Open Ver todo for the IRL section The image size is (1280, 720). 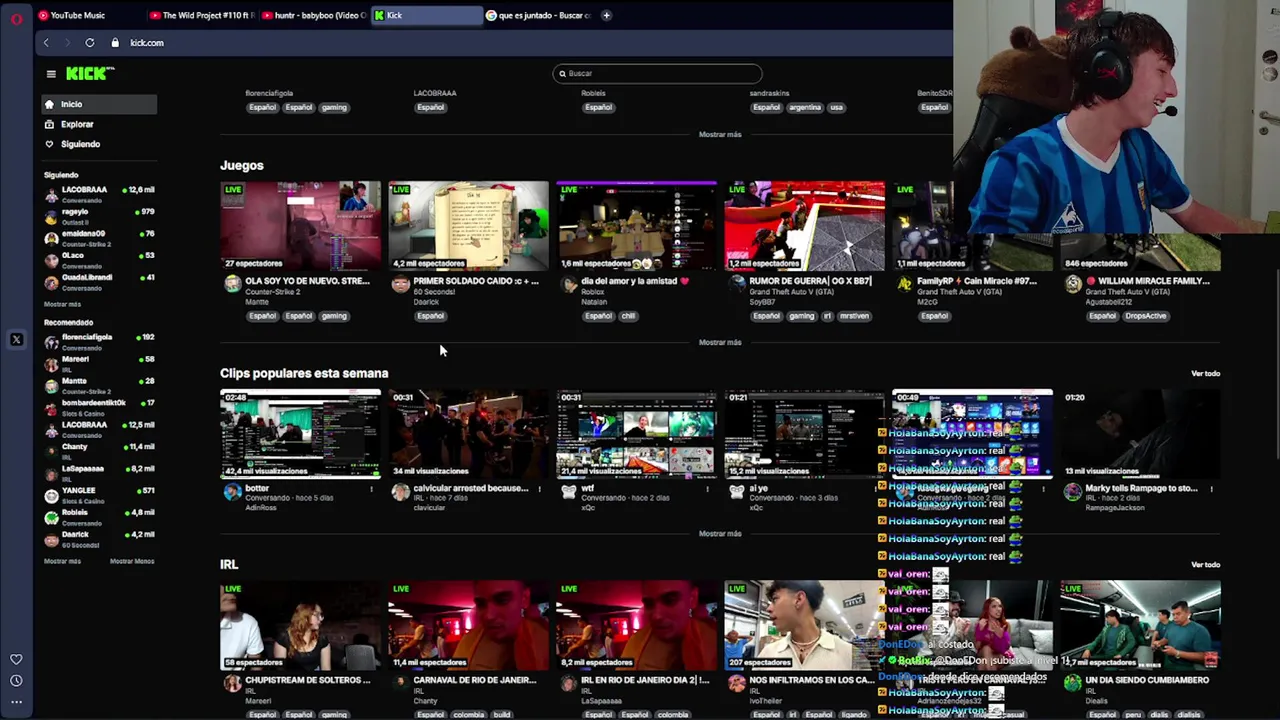pos(1205,565)
